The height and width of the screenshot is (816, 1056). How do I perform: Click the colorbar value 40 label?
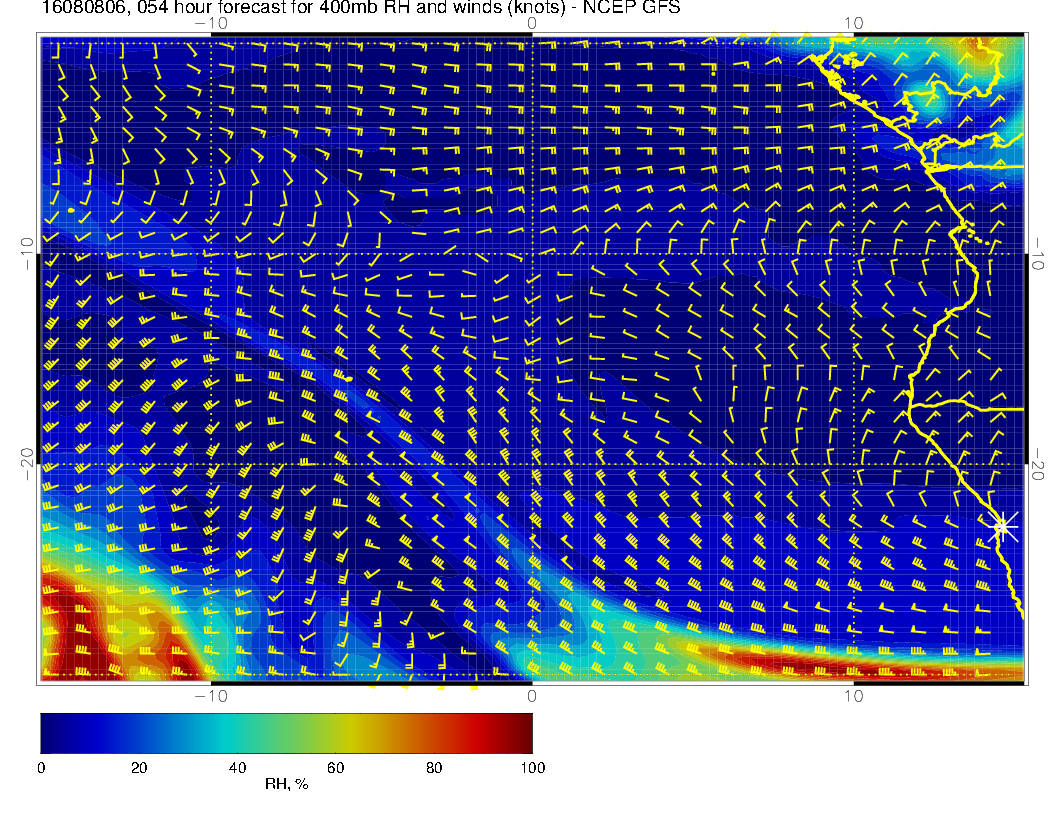237,768
